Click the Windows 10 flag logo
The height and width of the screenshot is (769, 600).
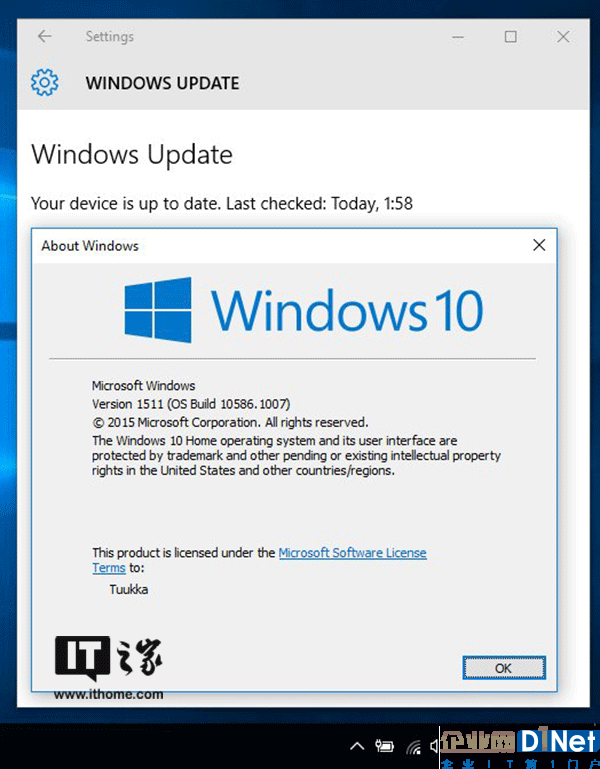(157, 309)
